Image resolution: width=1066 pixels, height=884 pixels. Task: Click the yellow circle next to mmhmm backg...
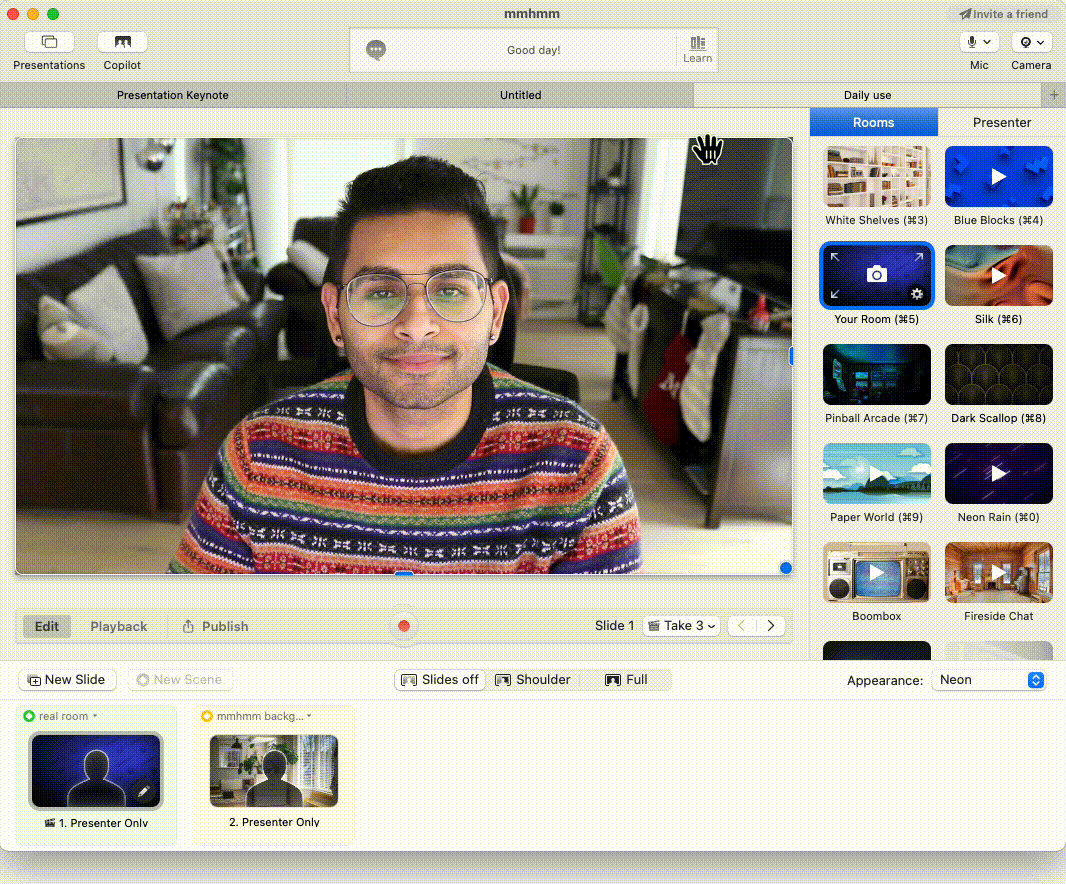[207, 716]
